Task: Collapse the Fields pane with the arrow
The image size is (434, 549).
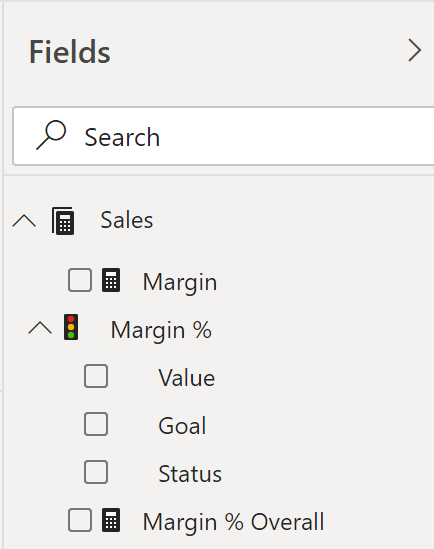Action: tap(414, 51)
